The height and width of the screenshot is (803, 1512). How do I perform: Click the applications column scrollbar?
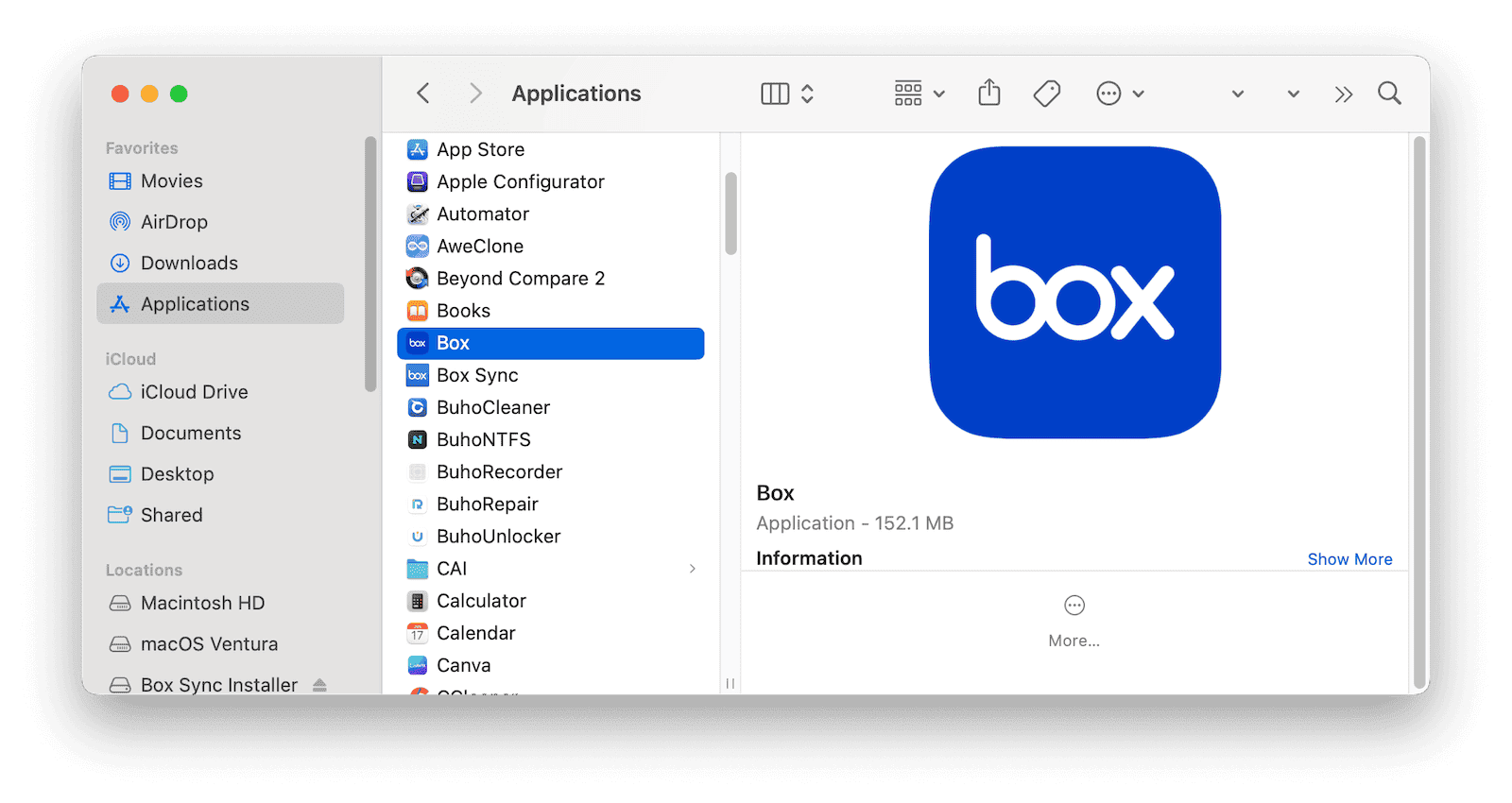[x=730, y=214]
